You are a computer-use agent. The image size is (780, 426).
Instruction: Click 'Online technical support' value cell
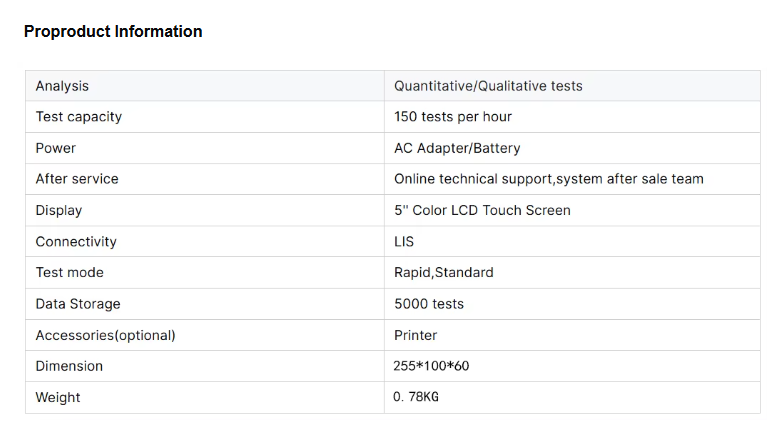(x=548, y=179)
